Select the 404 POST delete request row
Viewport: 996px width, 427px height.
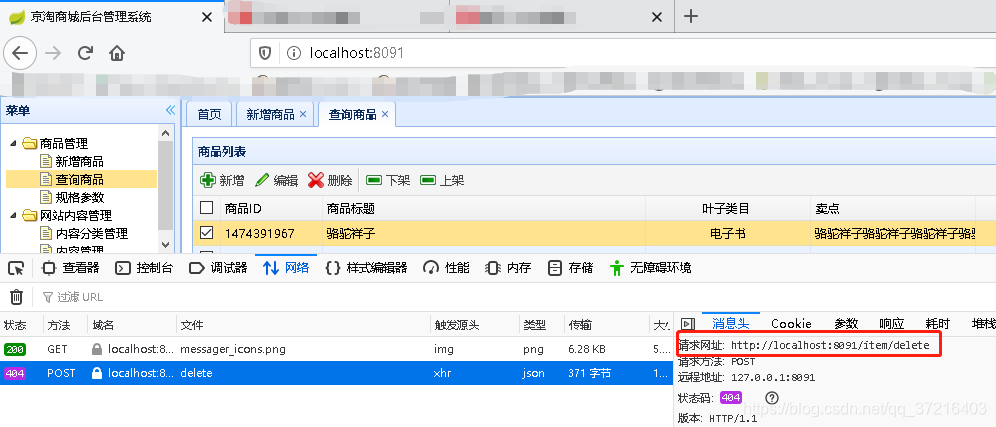336,373
